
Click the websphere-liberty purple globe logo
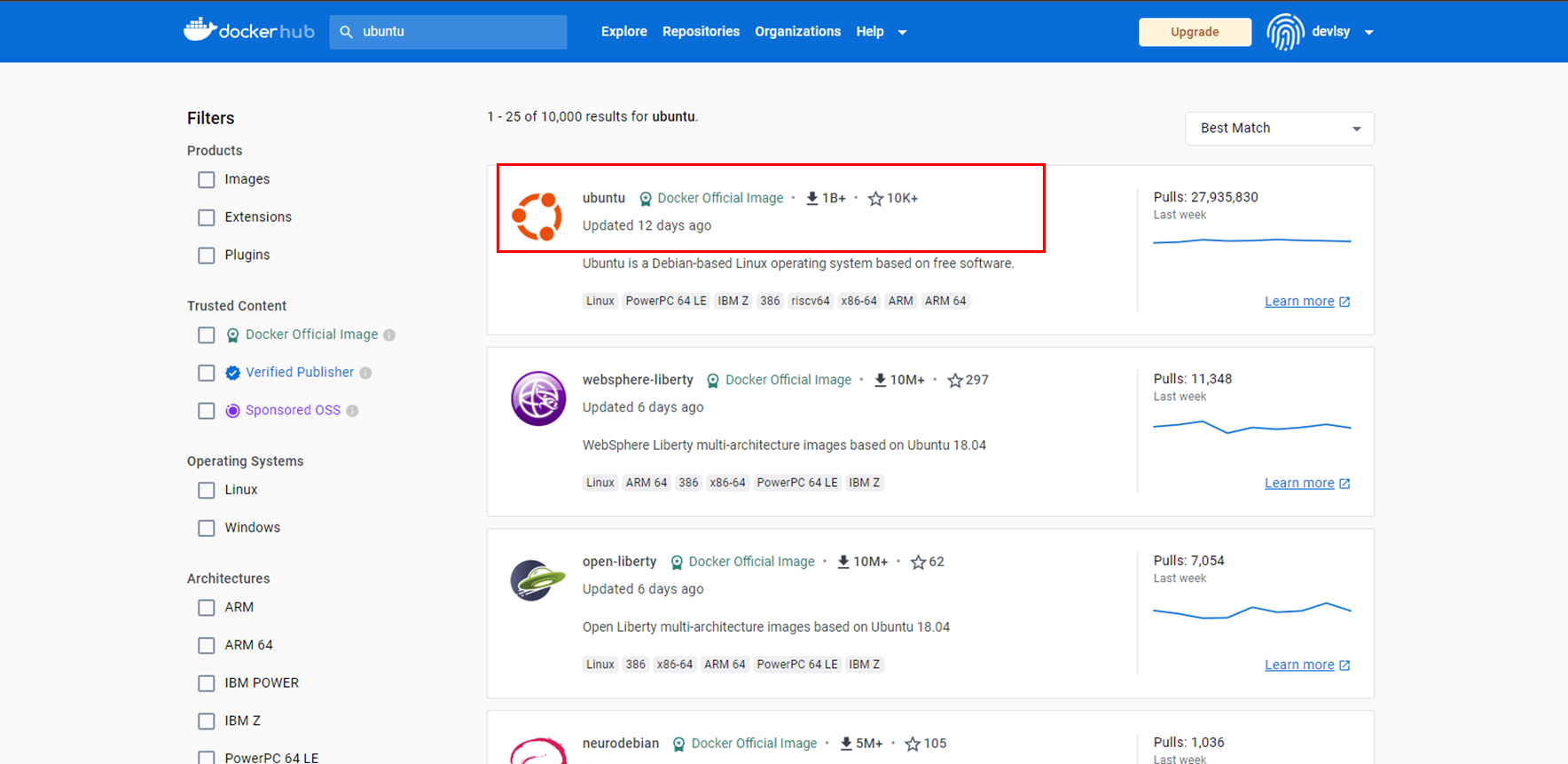tap(538, 398)
